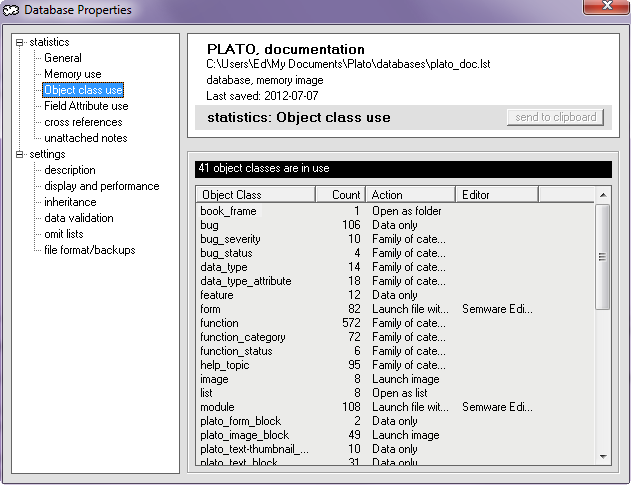Image resolution: width=631 pixels, height=485 pixels.
Task: Select Field Attribute use item
Action: click(86, 106)
